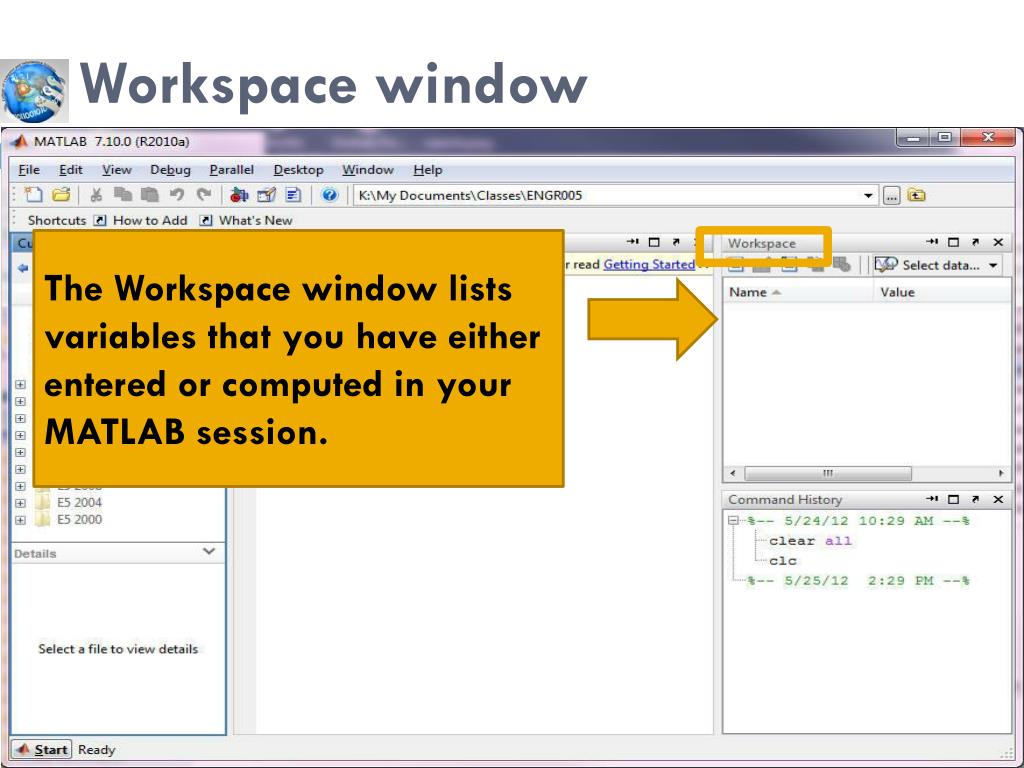The height and width of the screenshot is (768, 1024).
Task: Click the Open file folder icon
Action: [x=61, y=195]
